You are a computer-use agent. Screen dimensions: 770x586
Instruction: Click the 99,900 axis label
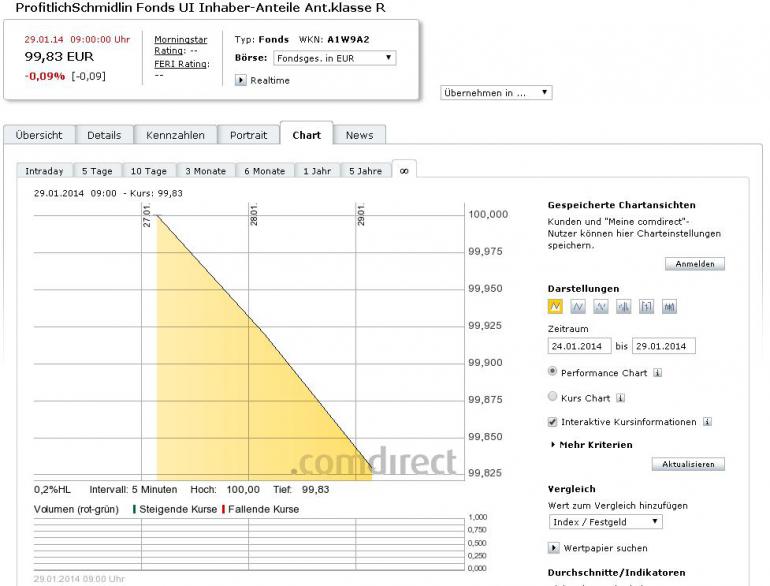tap(485, 362)
